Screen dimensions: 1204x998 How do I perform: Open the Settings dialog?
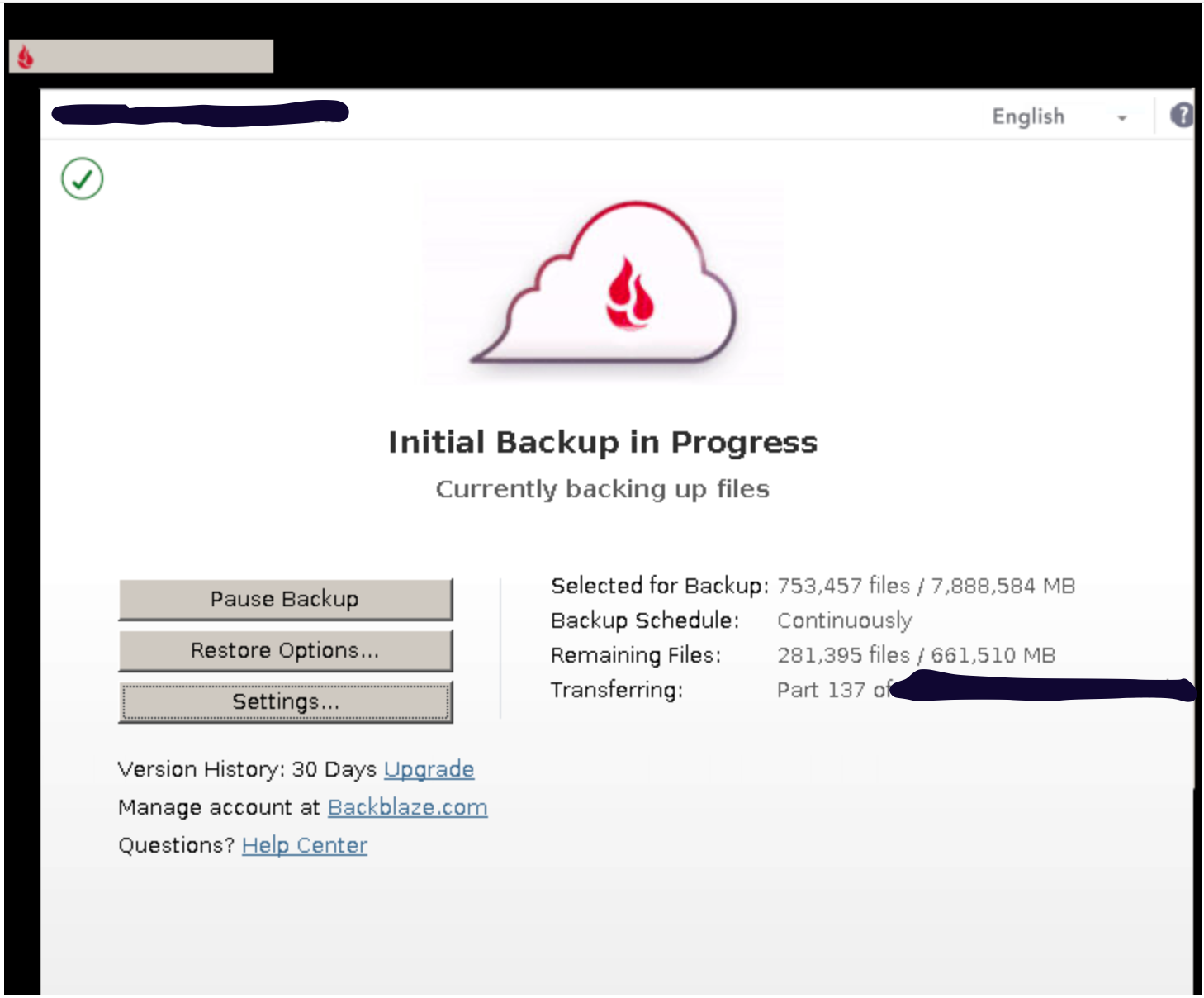click(x=286, y=701)
